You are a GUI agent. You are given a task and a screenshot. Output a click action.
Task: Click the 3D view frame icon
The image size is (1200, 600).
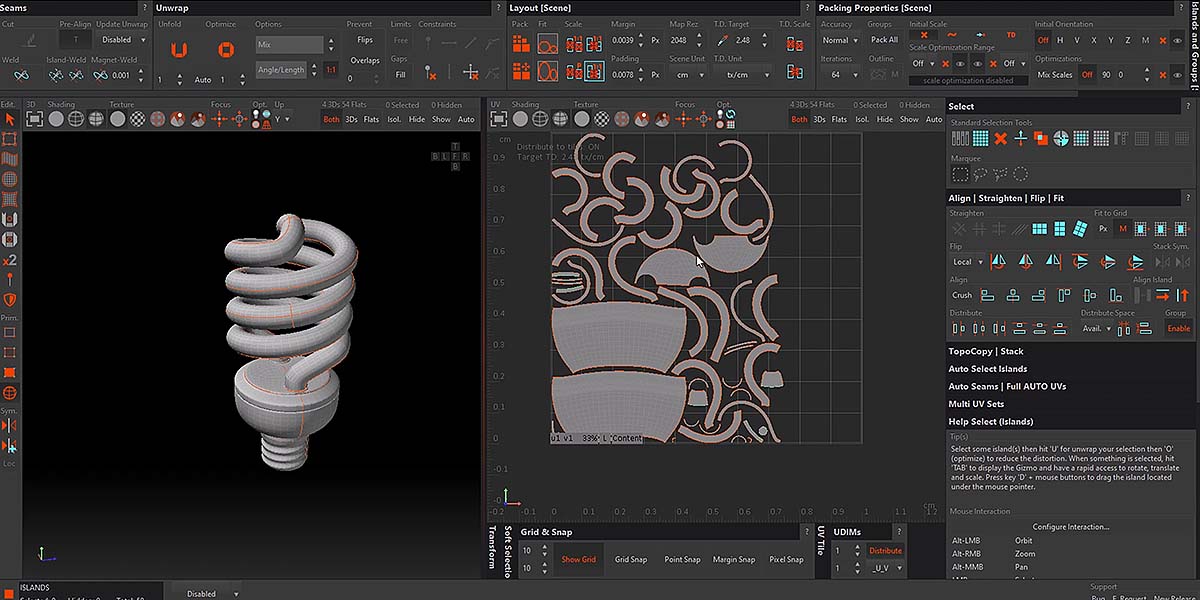[35, 119]
